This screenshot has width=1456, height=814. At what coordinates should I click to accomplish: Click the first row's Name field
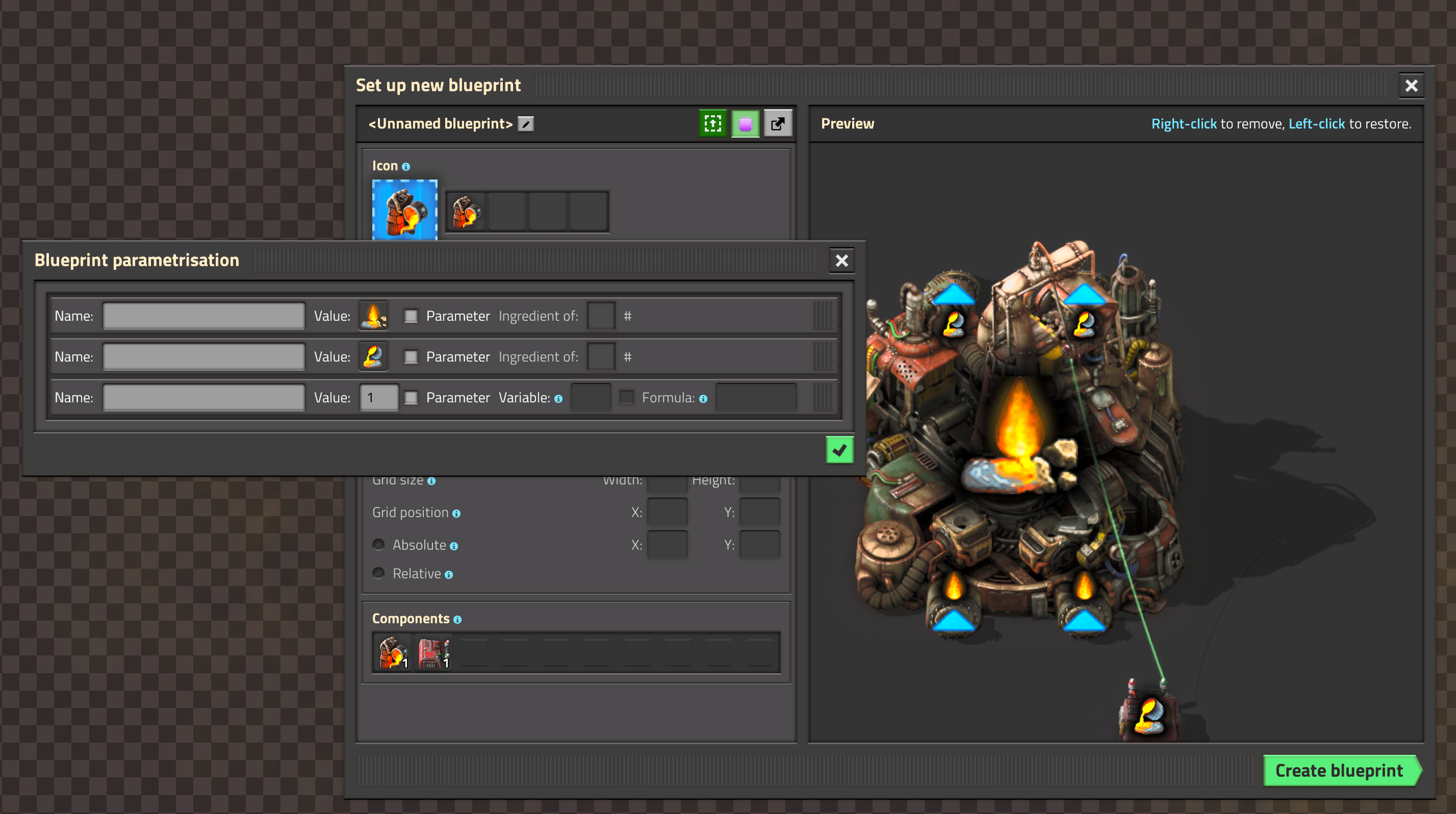pos(204,316)
